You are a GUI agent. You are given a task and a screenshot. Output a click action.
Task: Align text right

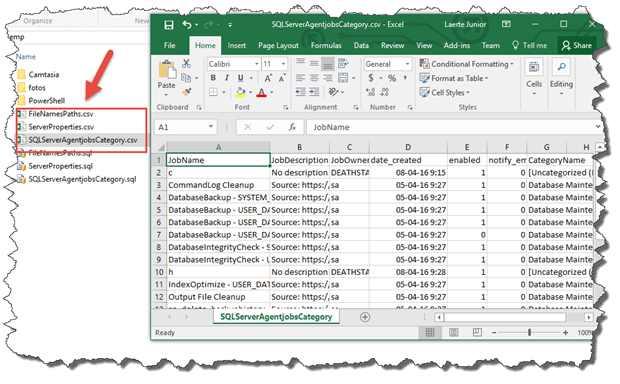point(327,78)
